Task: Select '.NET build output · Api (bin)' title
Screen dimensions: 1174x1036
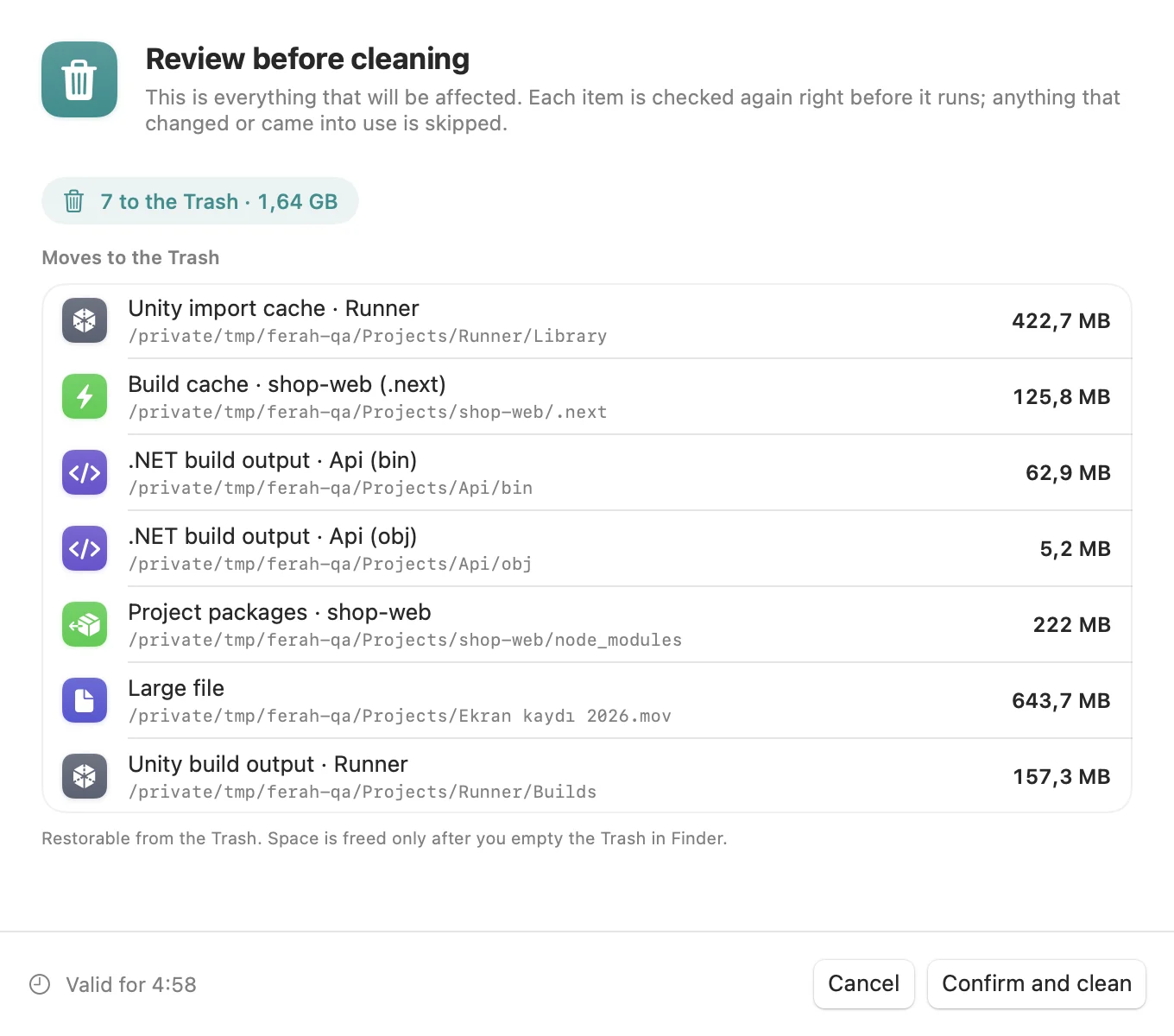Action: tap(273, 460)
